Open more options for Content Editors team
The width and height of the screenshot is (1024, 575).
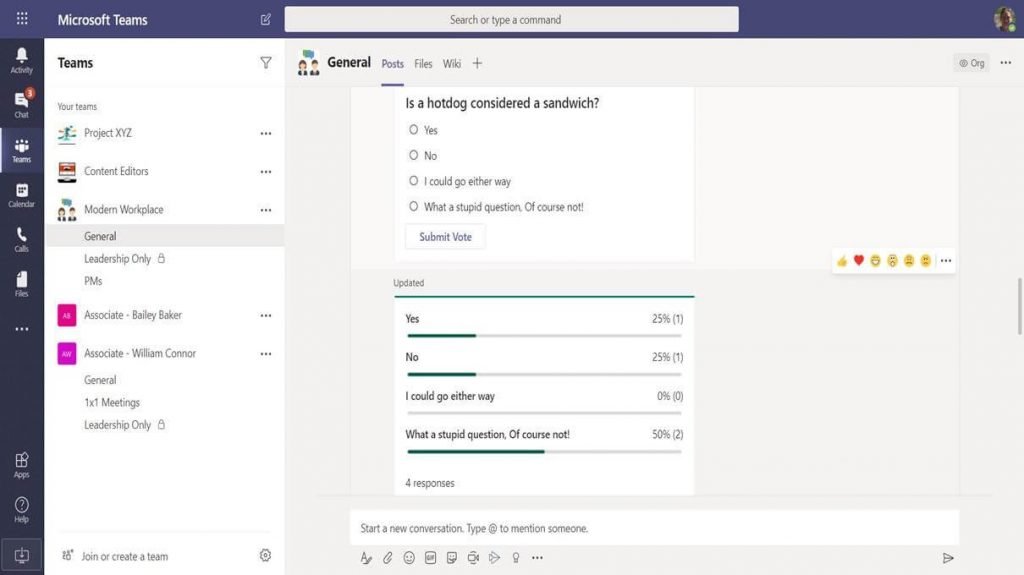point(266,172)
